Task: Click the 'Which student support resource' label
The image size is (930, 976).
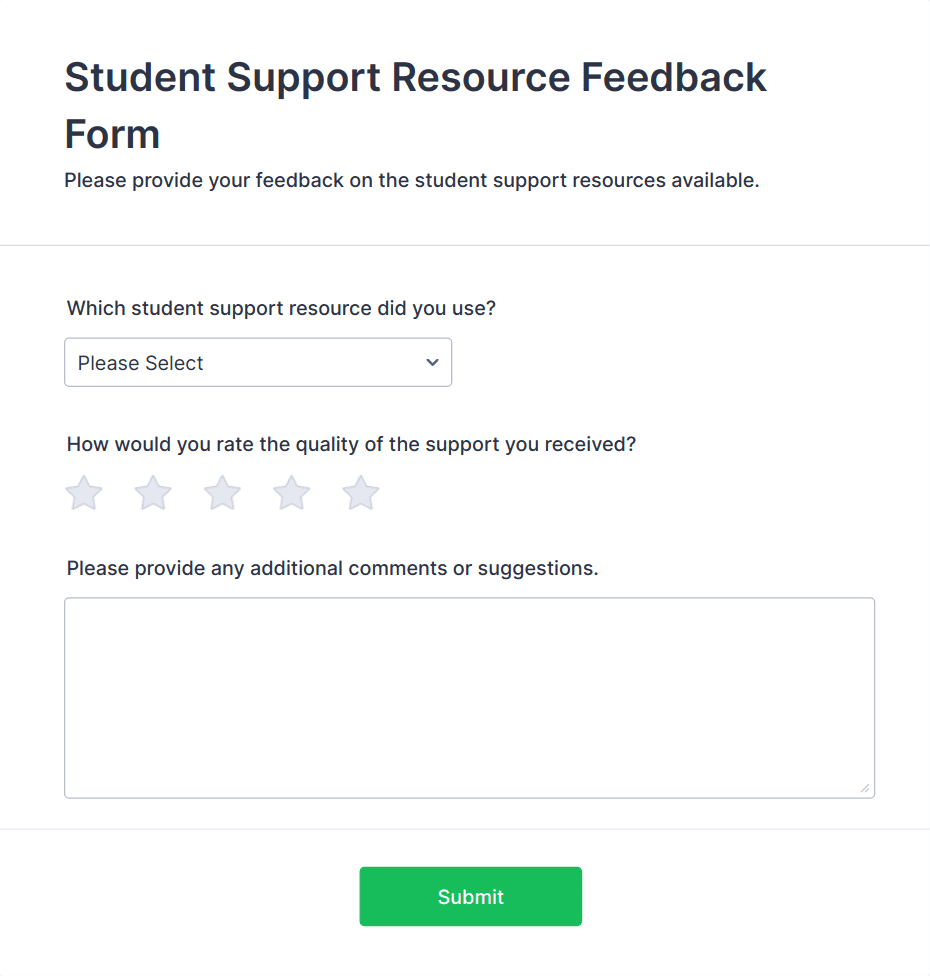Action: 281,308
